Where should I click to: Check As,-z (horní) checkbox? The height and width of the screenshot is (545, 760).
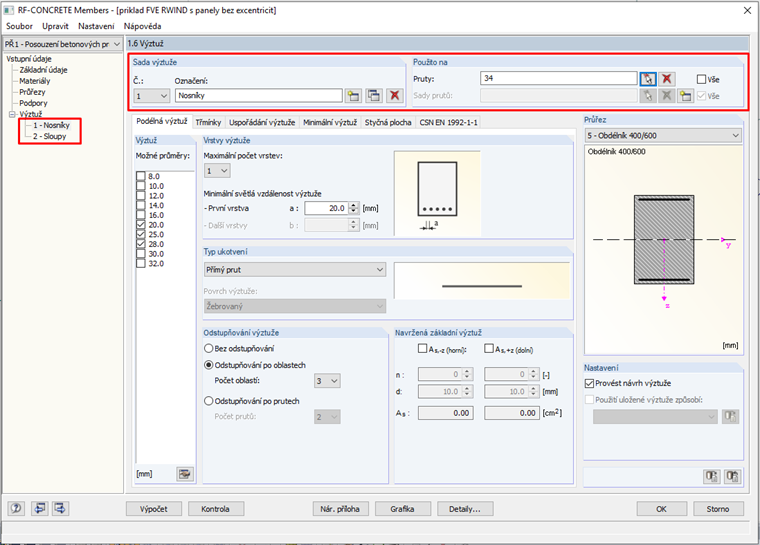point(423,349)
